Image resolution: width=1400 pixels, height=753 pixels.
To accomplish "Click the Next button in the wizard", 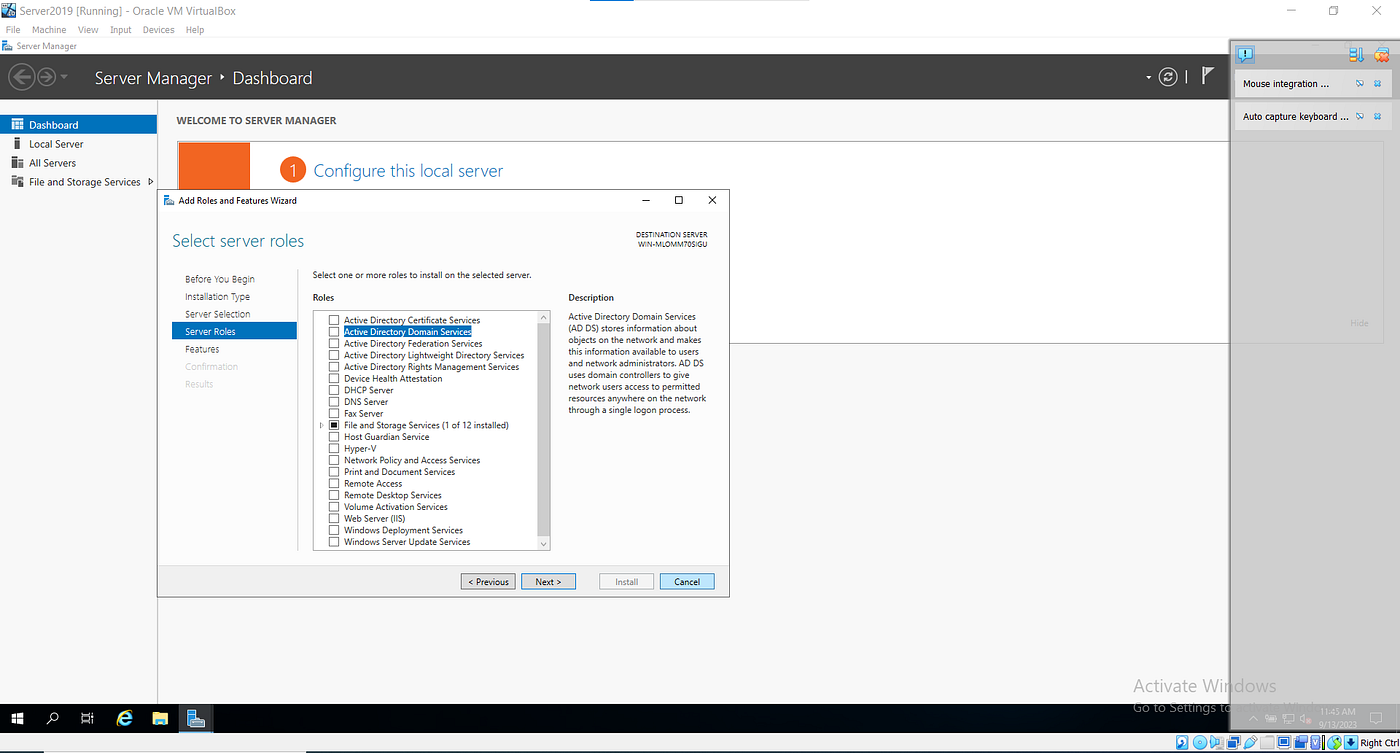I will tap(548, 581).
